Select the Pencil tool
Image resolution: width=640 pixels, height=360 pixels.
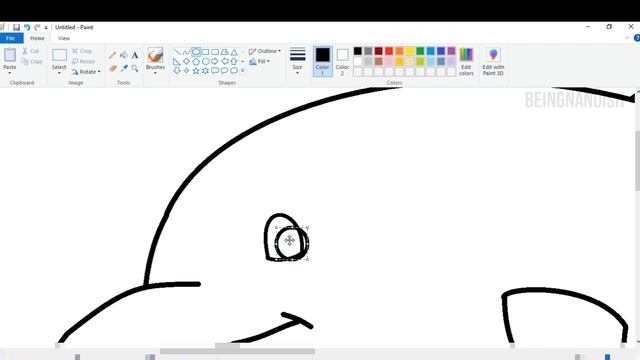[x=113, y=55]
